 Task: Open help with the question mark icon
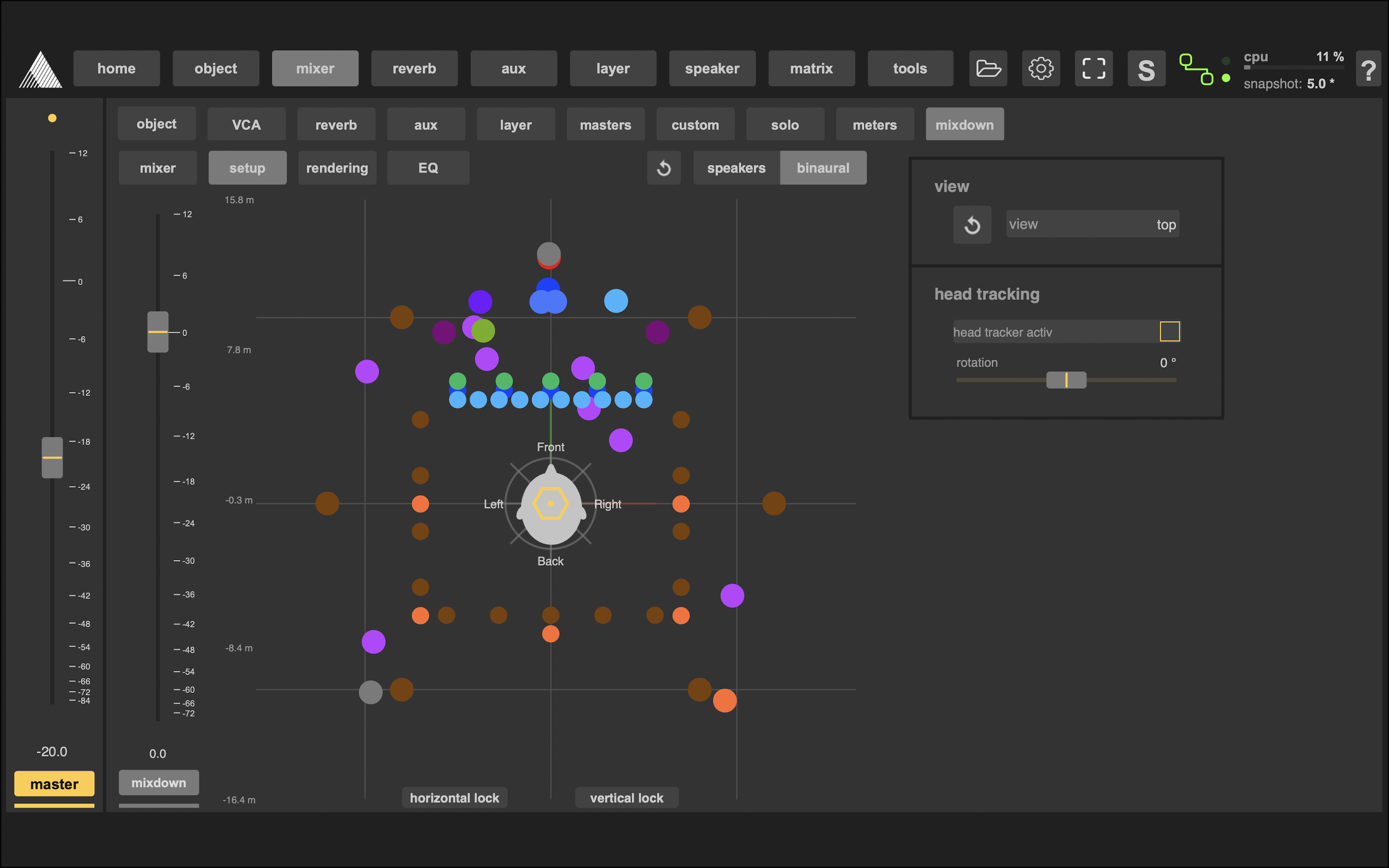(x=1368, y=69)
